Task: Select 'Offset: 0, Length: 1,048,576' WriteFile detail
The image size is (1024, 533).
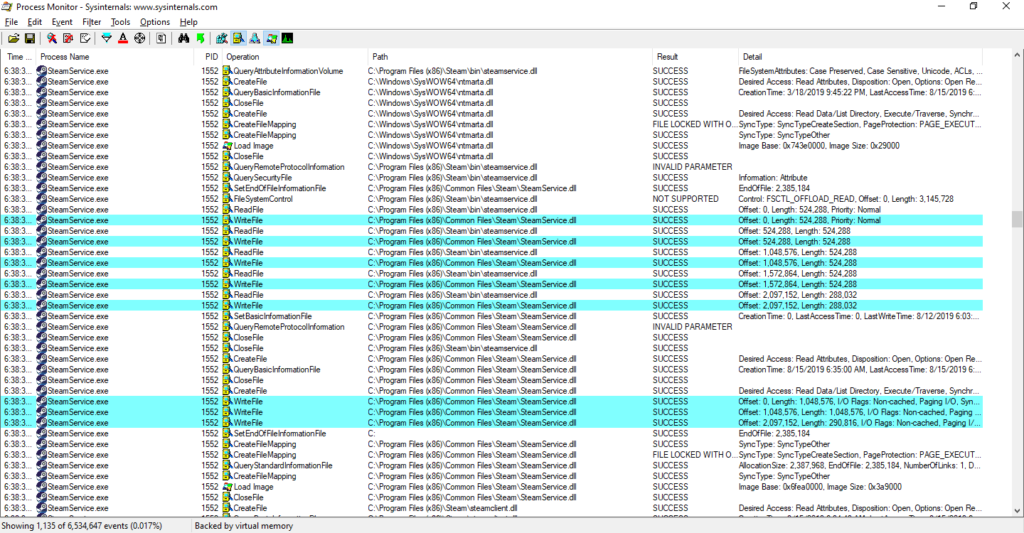Action: coord(859,402)
